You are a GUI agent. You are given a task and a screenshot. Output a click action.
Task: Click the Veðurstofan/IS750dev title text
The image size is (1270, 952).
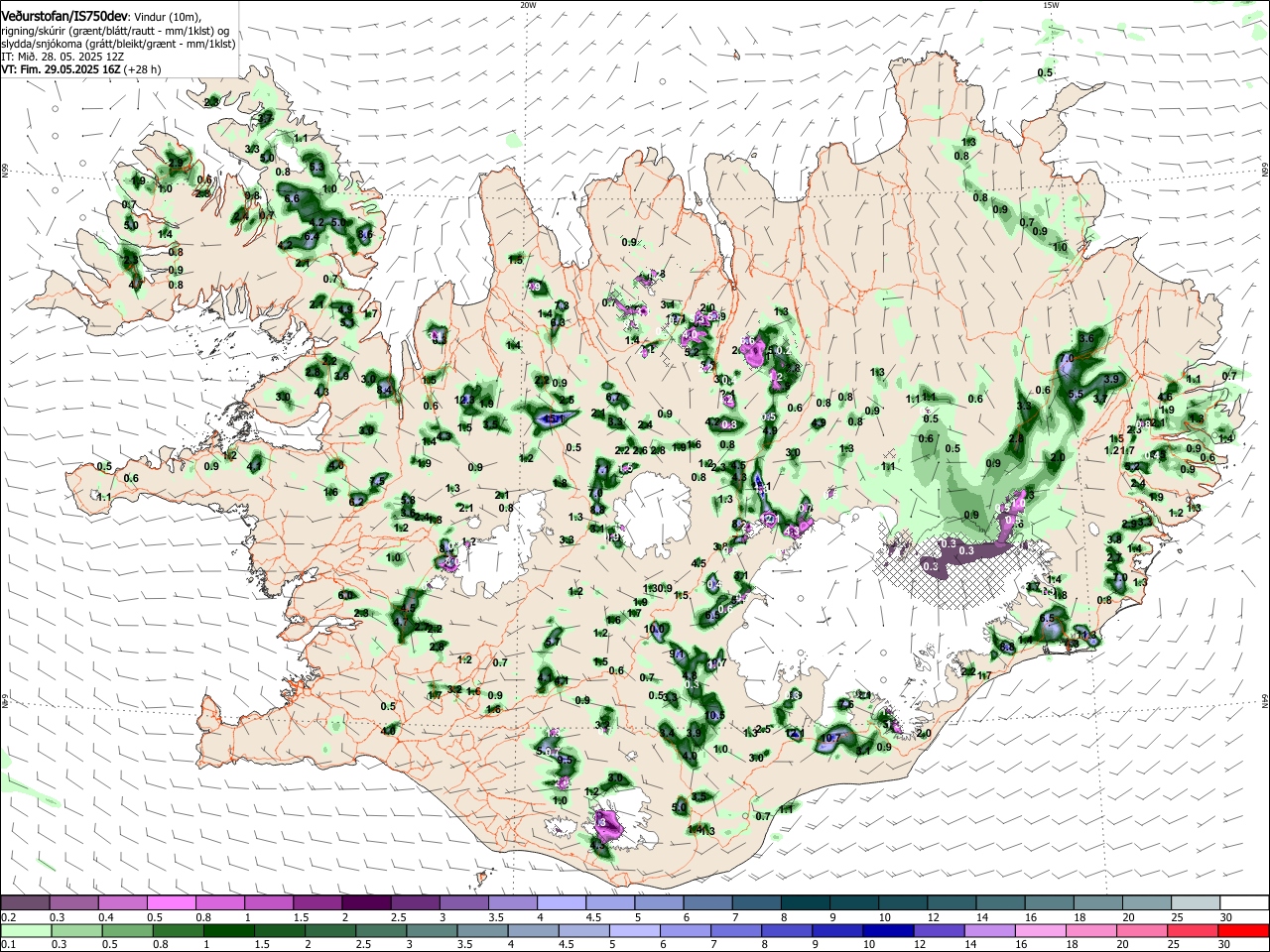[x=64, y=17]
